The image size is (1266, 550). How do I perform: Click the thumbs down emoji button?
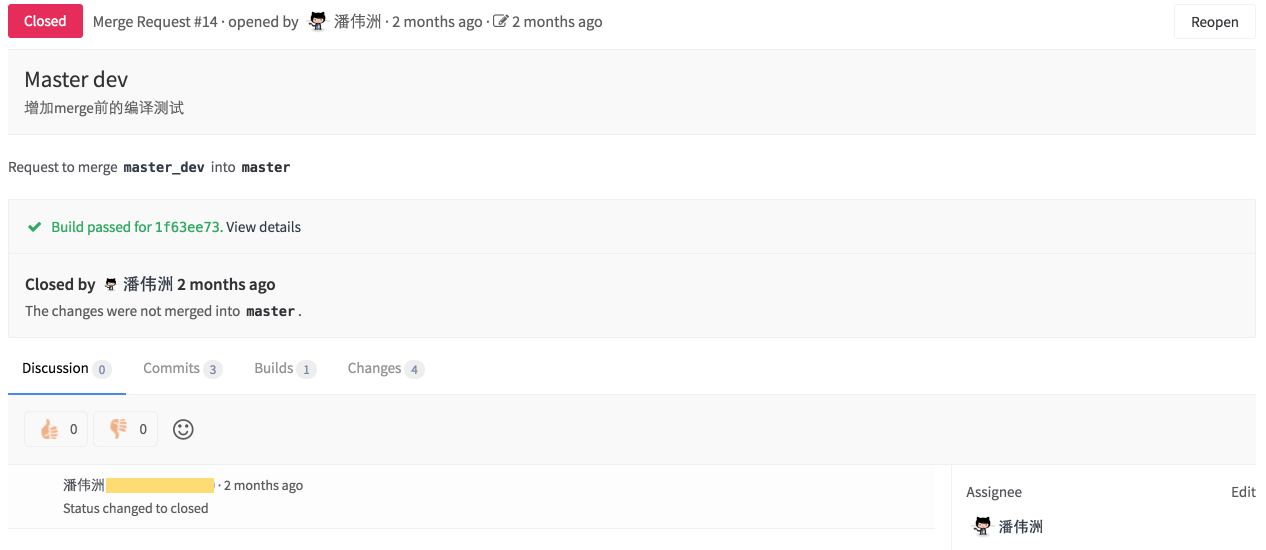[125, 429]
